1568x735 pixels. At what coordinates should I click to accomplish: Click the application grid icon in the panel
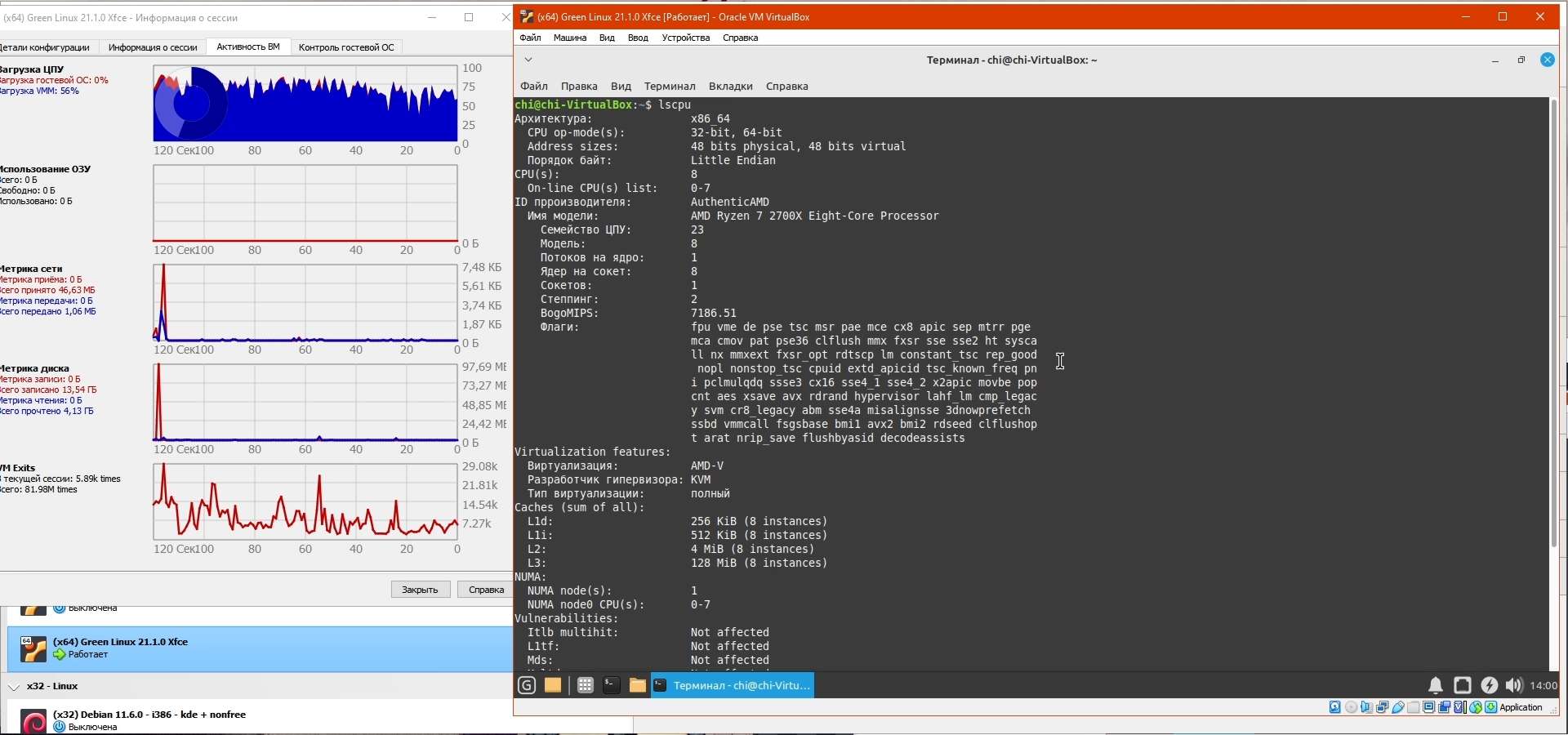(x=585, y=686)
